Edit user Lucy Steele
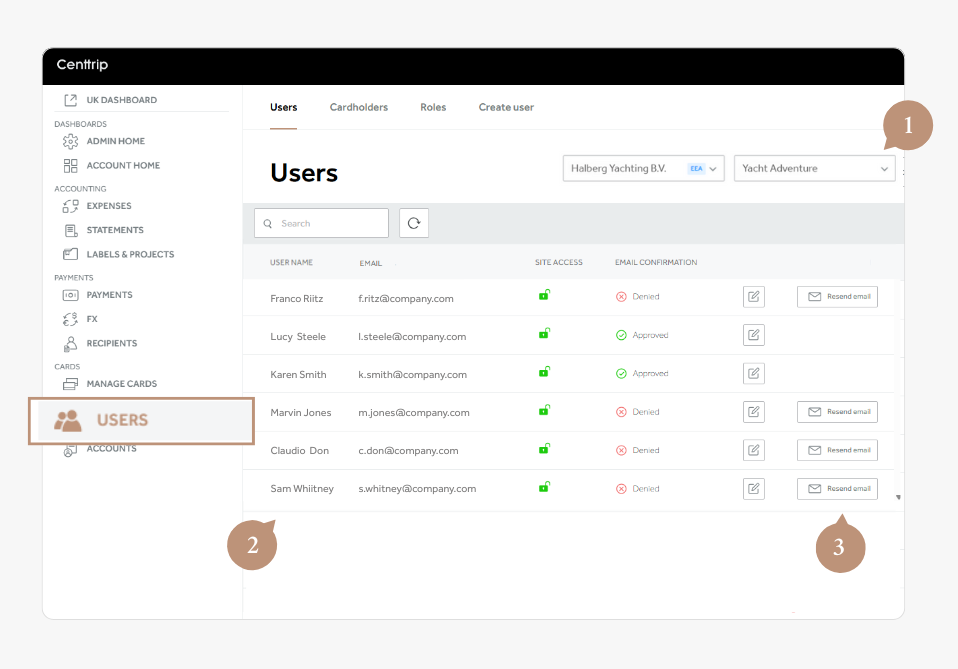This screenshot has height=669, width=958. 753,335
